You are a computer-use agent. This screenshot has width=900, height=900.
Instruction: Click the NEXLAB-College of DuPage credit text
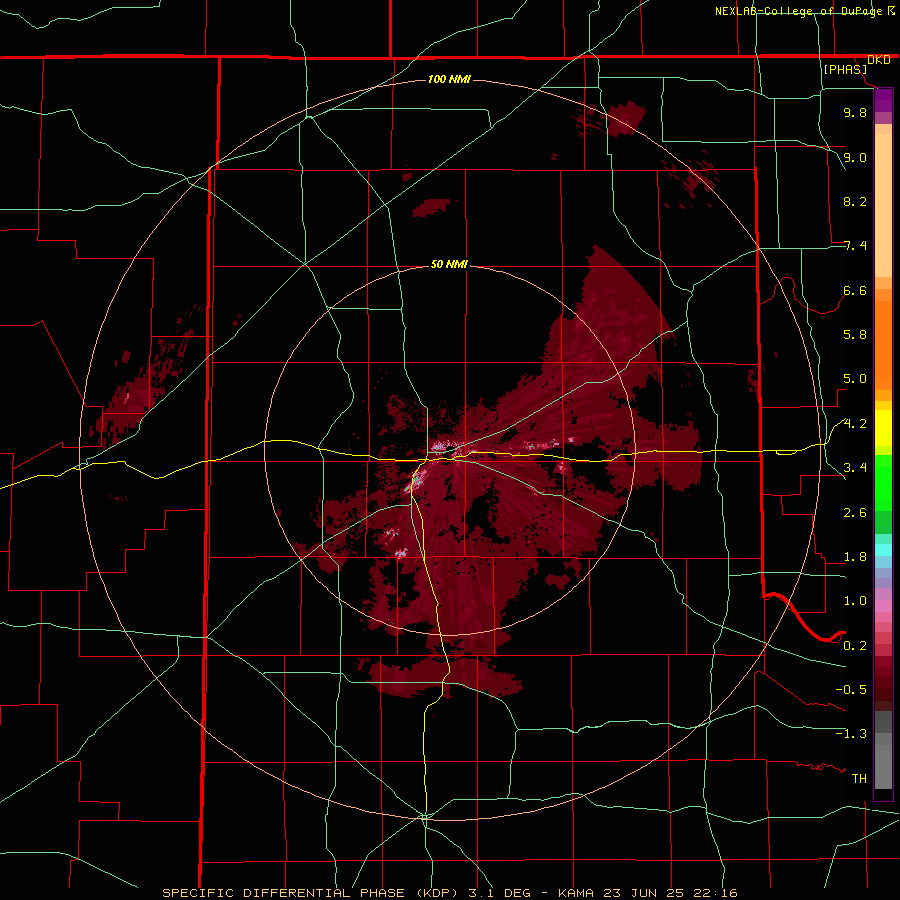pos(799,11)
